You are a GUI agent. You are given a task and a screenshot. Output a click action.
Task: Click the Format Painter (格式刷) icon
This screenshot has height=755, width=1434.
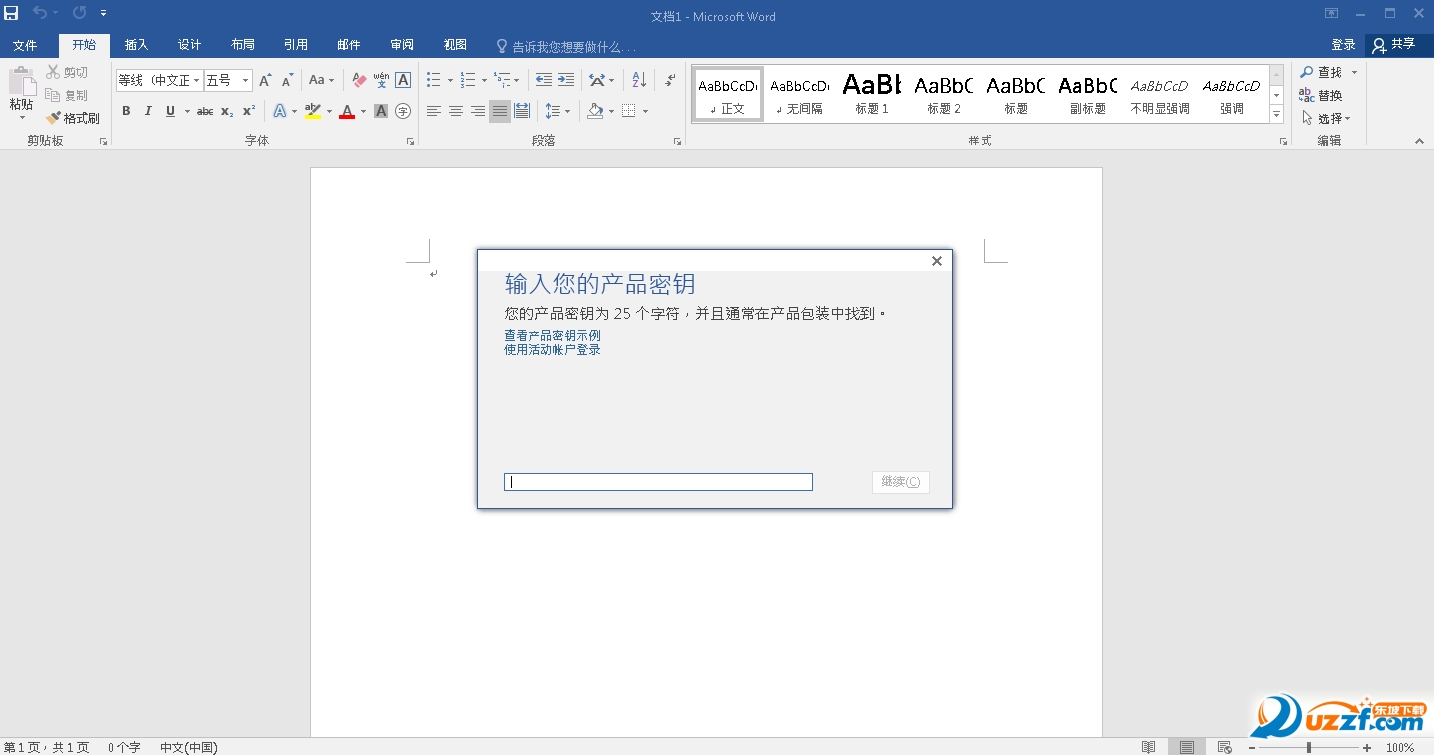[54, 118]
